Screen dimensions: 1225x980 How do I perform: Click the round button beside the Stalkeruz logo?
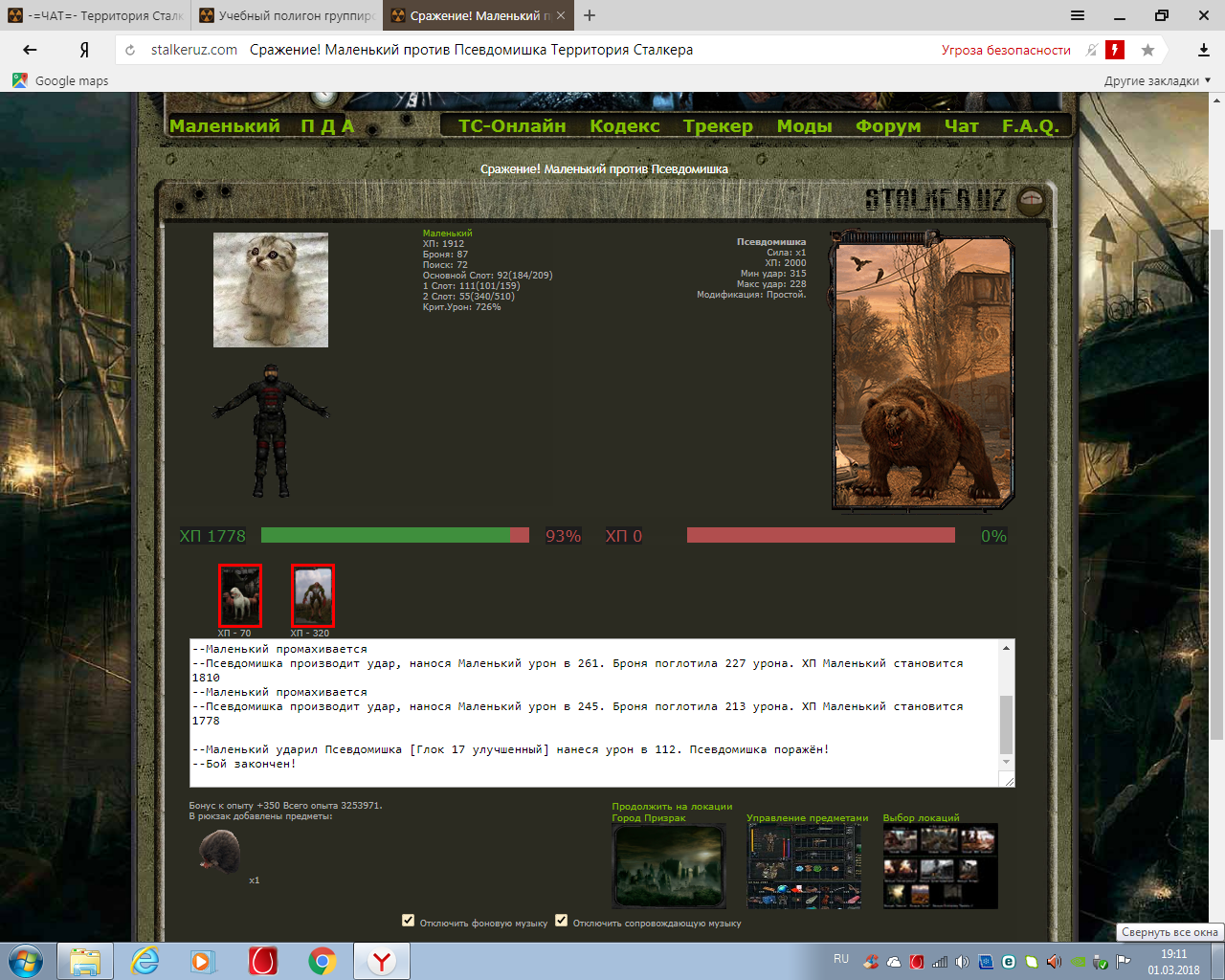coord(1031,200)
